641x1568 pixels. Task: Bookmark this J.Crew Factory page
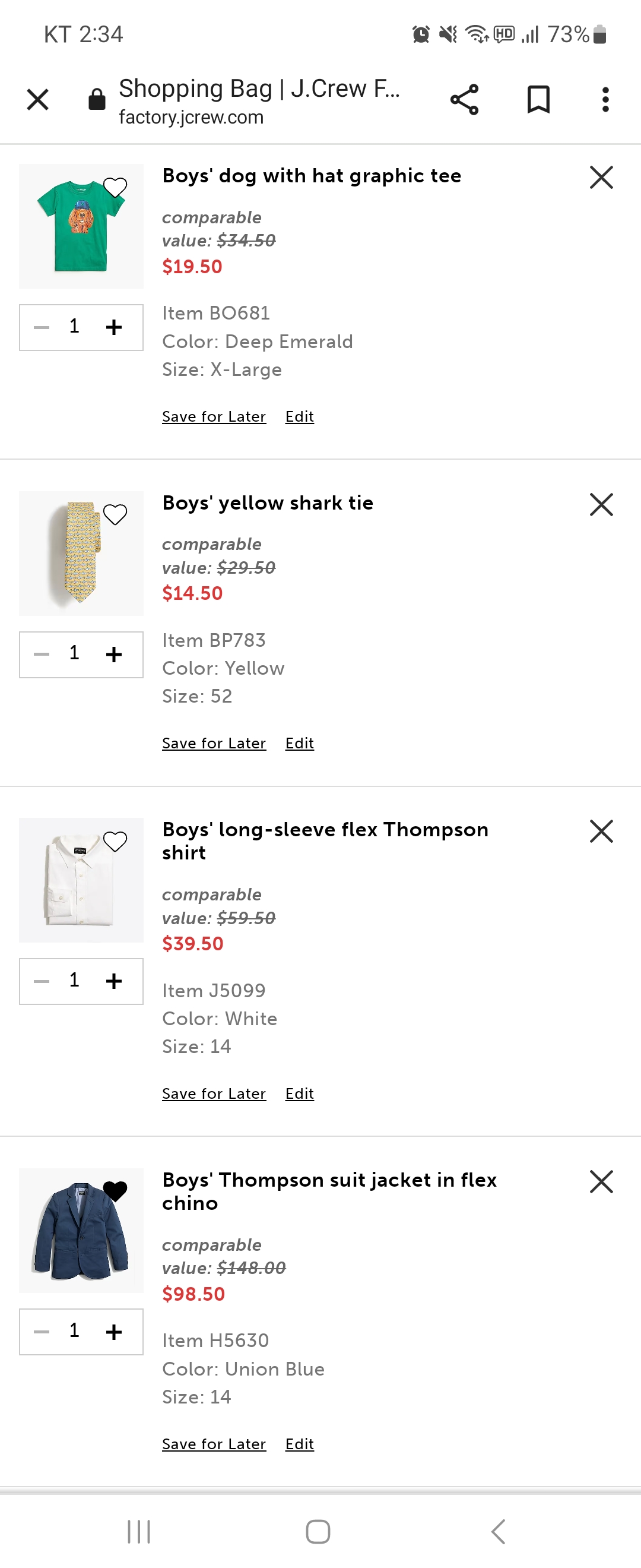pos(538,100)
